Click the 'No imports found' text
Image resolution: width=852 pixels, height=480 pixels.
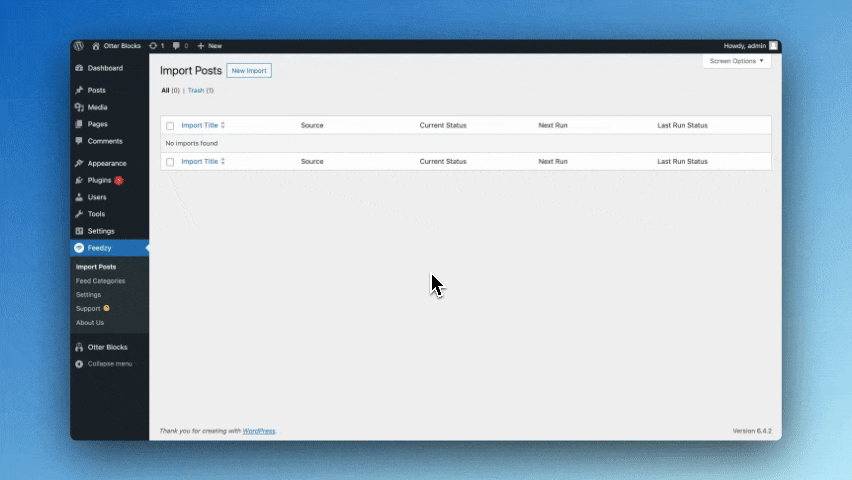[x=192, y=144]
